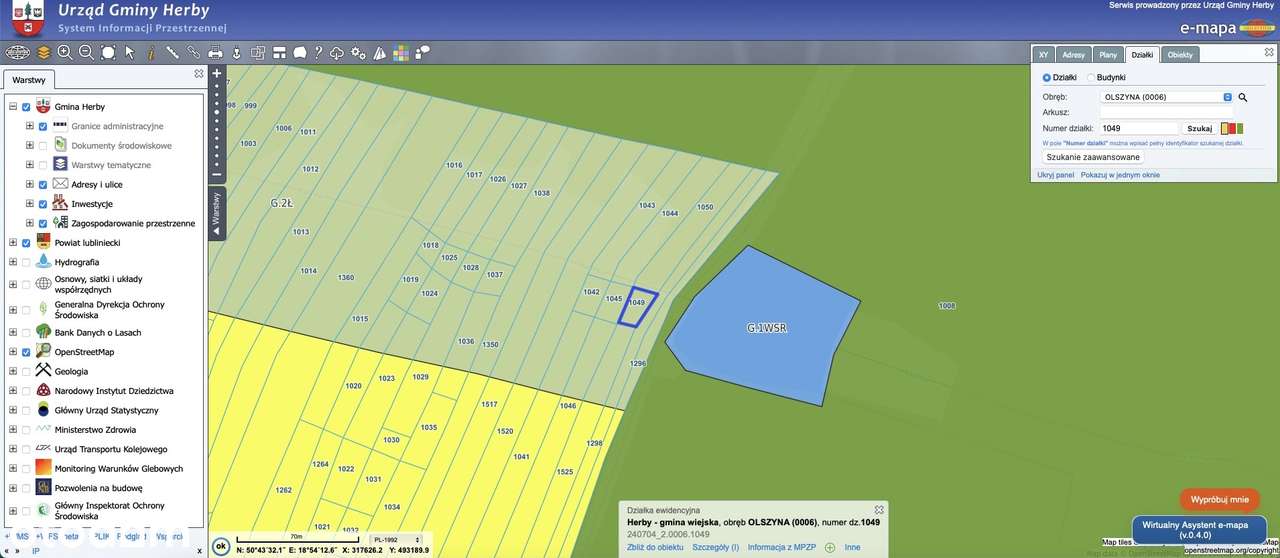This screenshot has height=558, width=1280.
Task: Switch to the Plany tab
Action: [x=1107, y=54]
